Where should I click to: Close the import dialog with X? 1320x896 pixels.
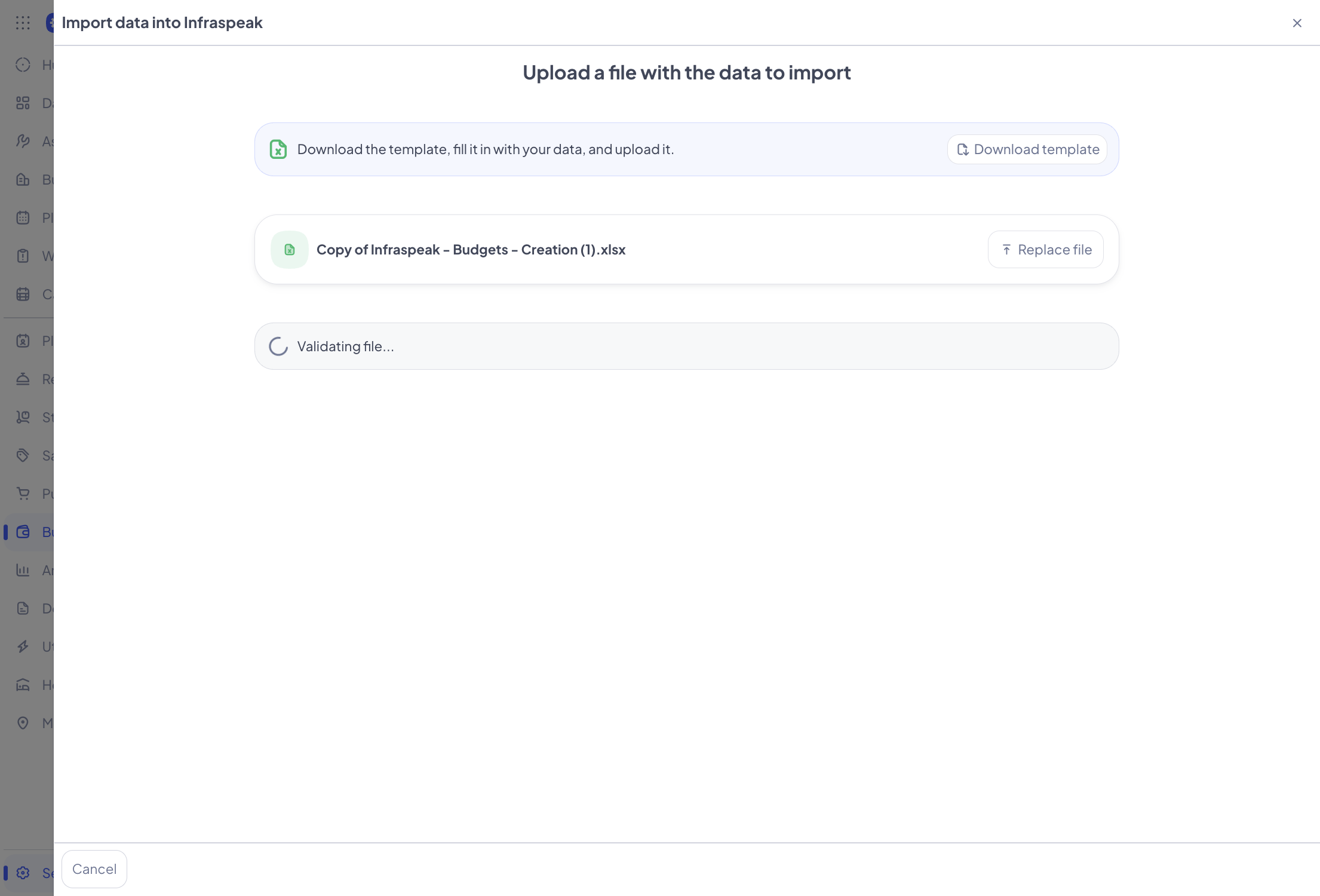click(x=1297, y=23)
